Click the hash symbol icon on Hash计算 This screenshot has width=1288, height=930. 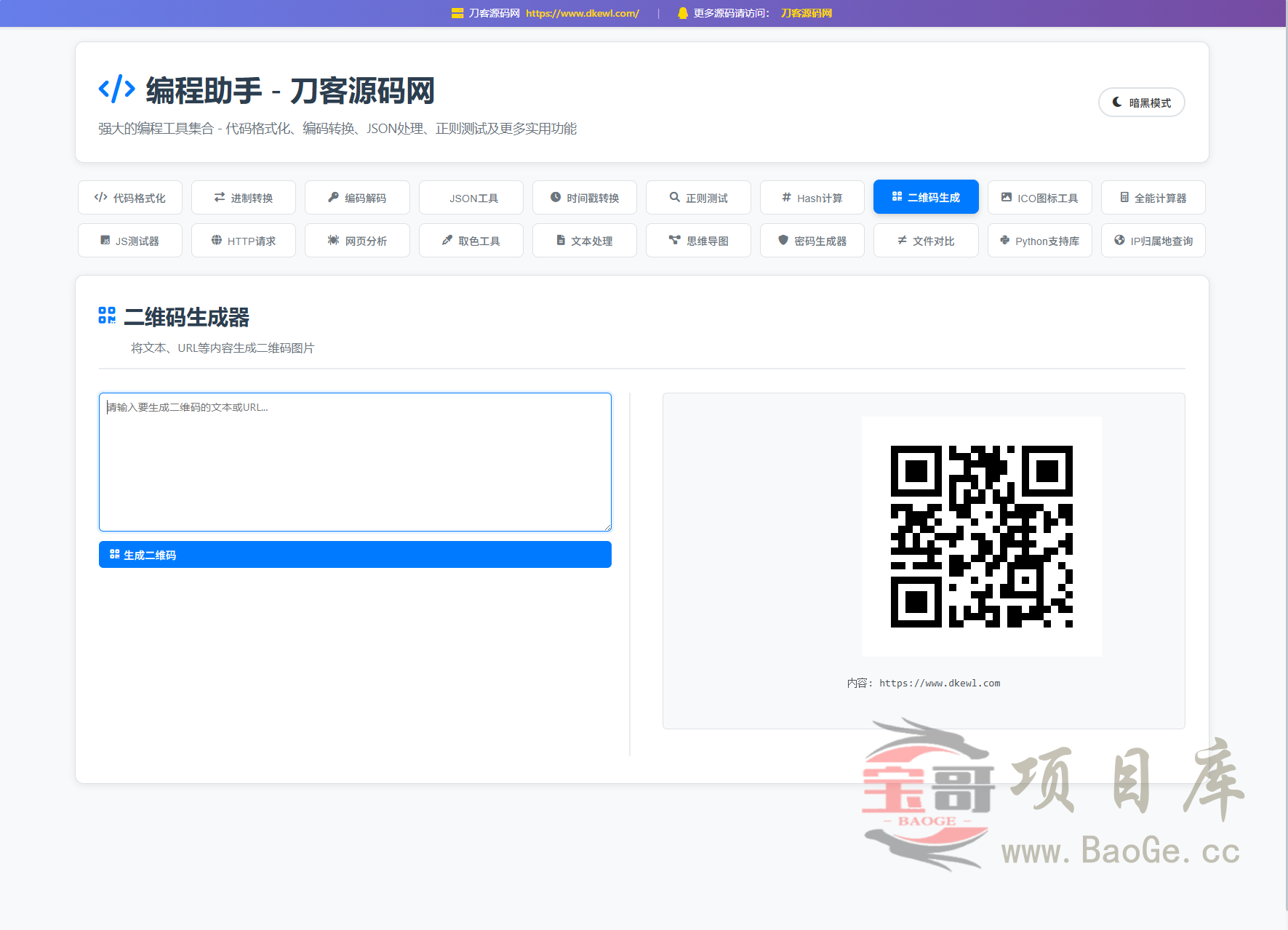[786, 197]
